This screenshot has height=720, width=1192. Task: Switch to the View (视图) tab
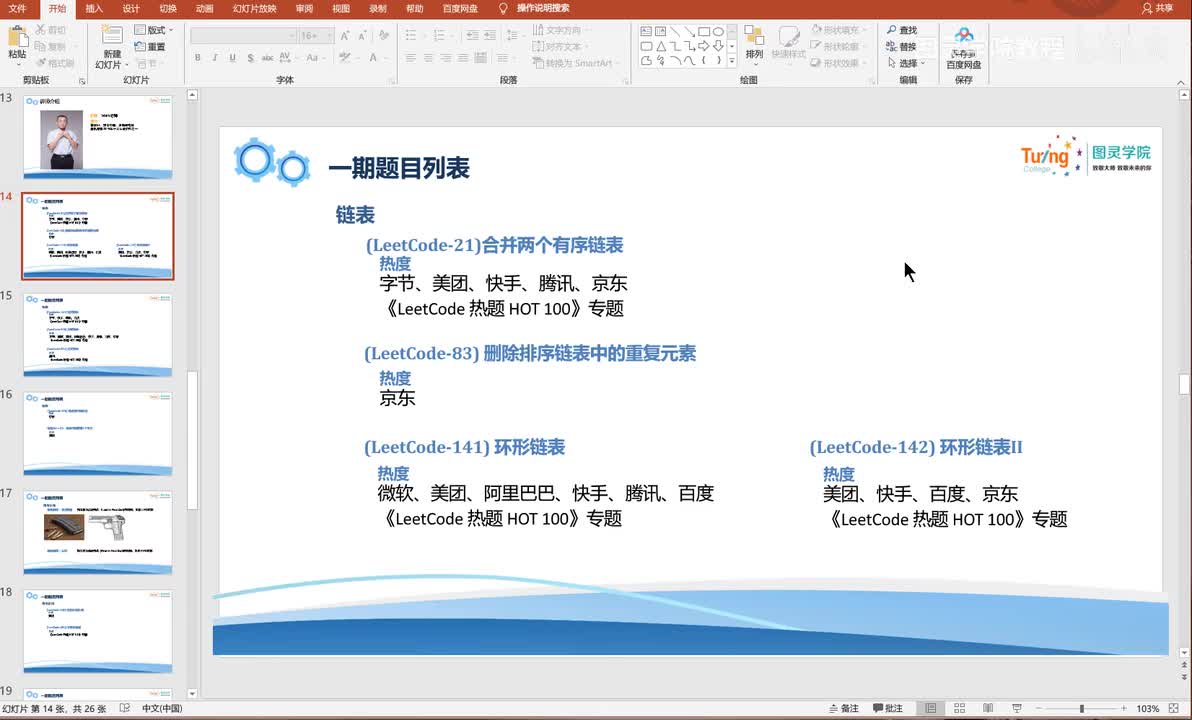[341, 8]
